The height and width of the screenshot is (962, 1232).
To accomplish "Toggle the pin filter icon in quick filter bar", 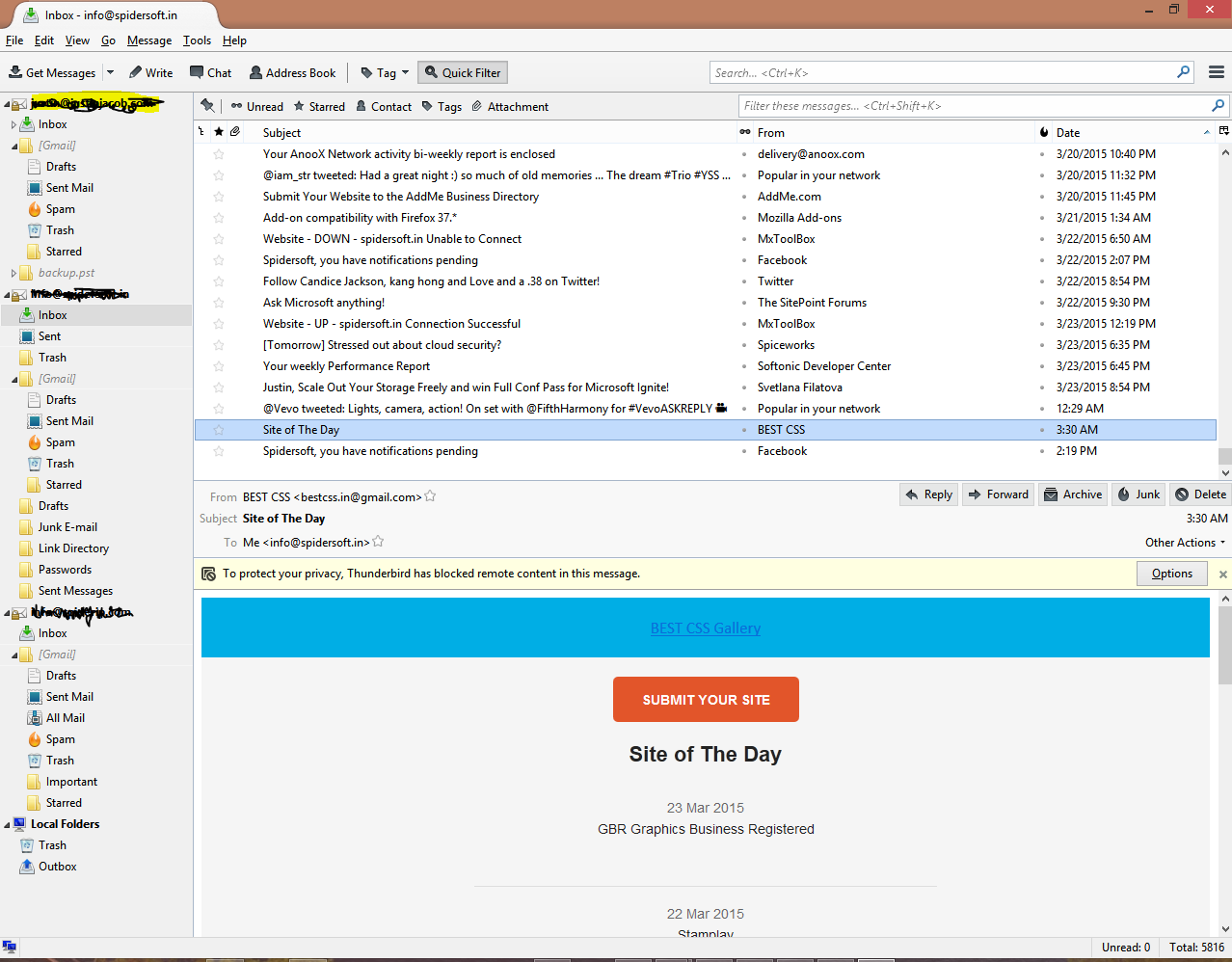I will [x=207, y=106].
